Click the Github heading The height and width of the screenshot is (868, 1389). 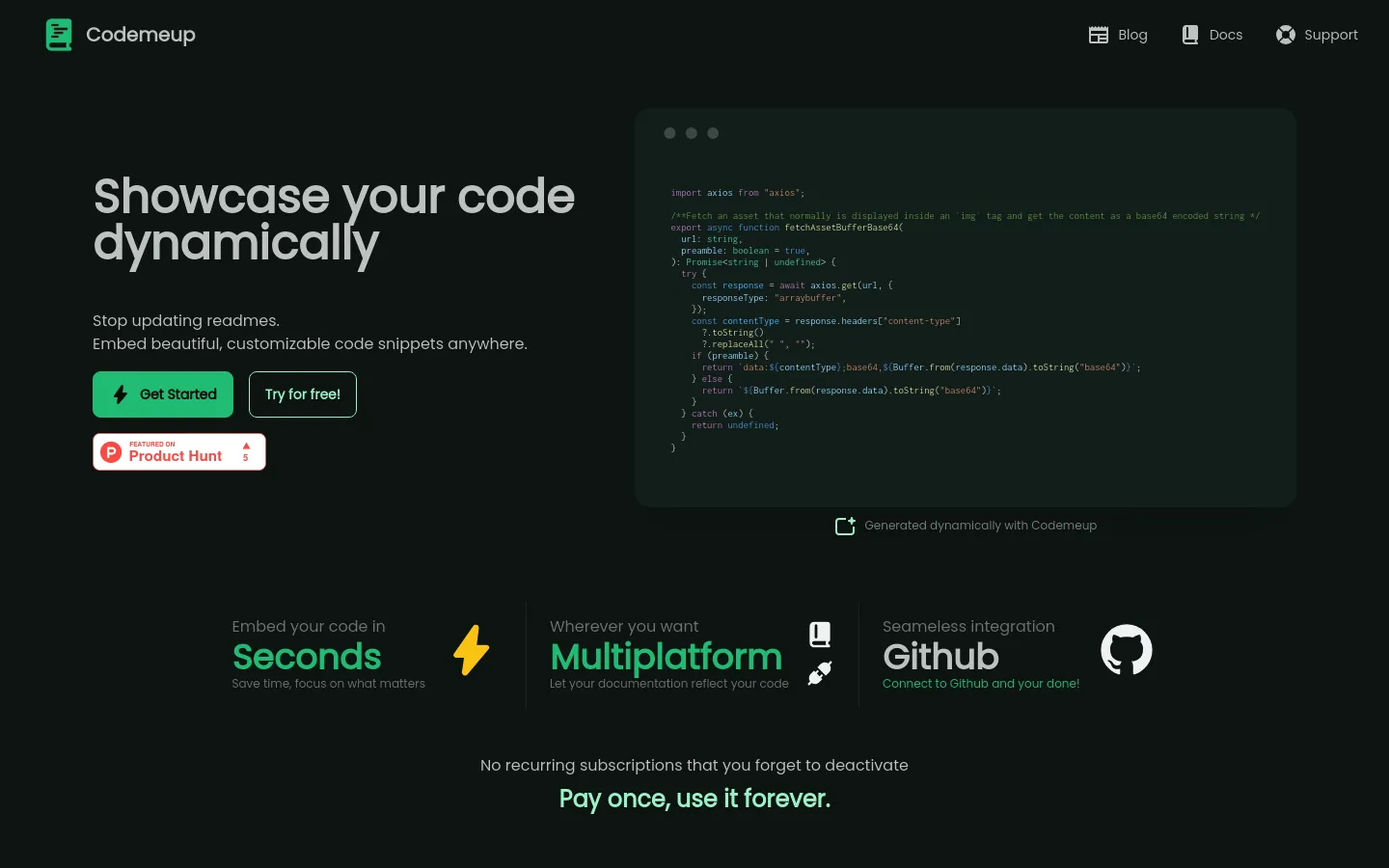(940, 657)
